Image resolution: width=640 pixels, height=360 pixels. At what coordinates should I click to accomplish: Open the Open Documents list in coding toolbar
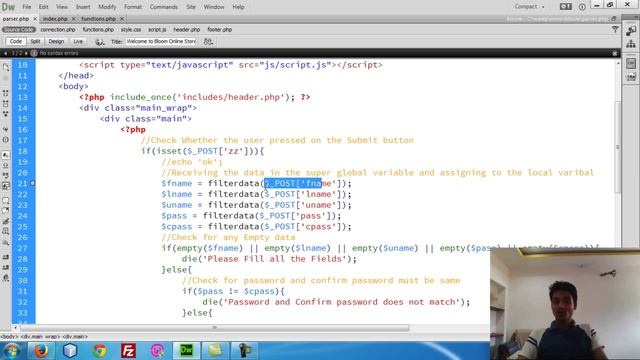coord(6,67)
